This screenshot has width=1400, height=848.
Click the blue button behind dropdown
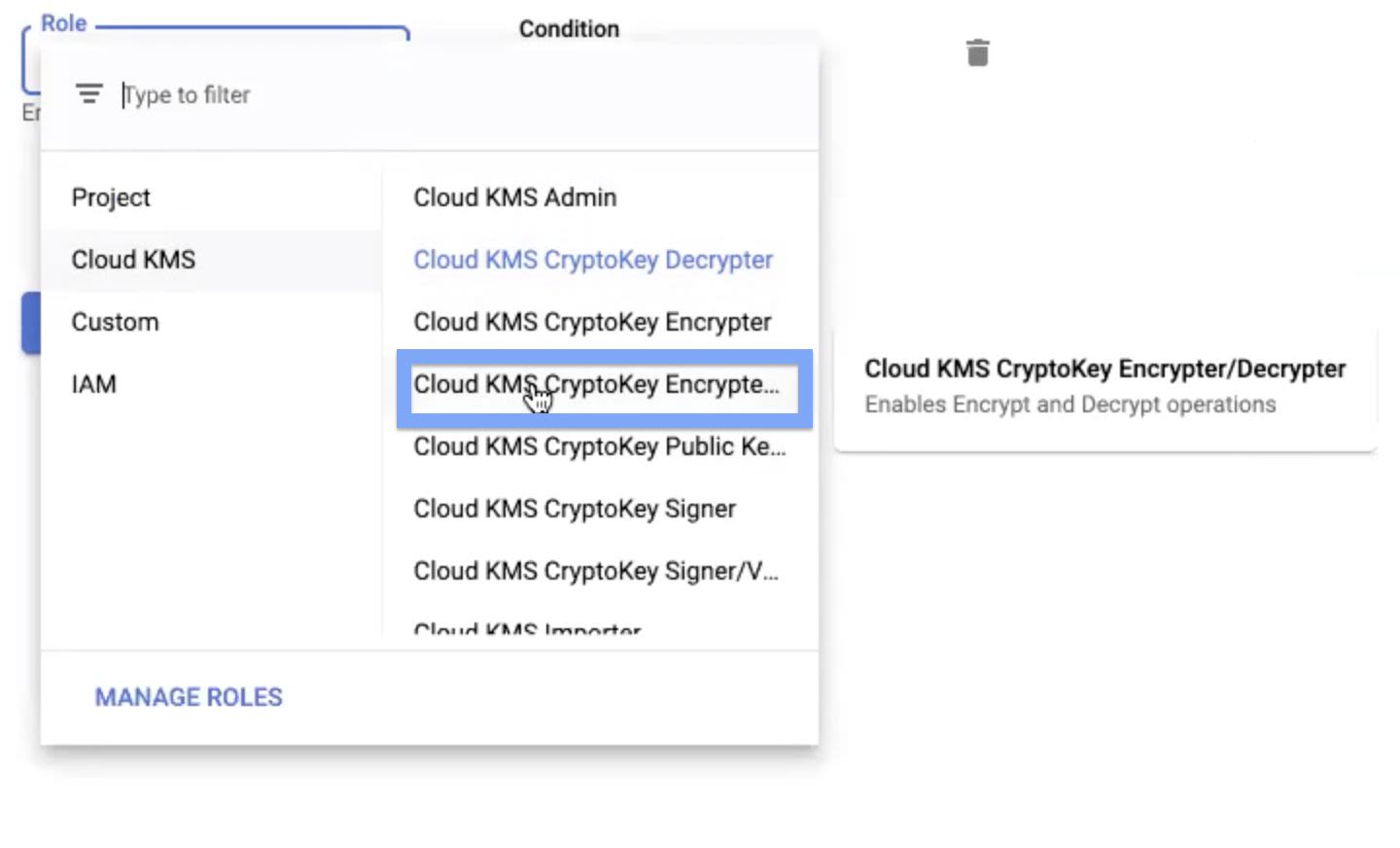pos(31,323)
